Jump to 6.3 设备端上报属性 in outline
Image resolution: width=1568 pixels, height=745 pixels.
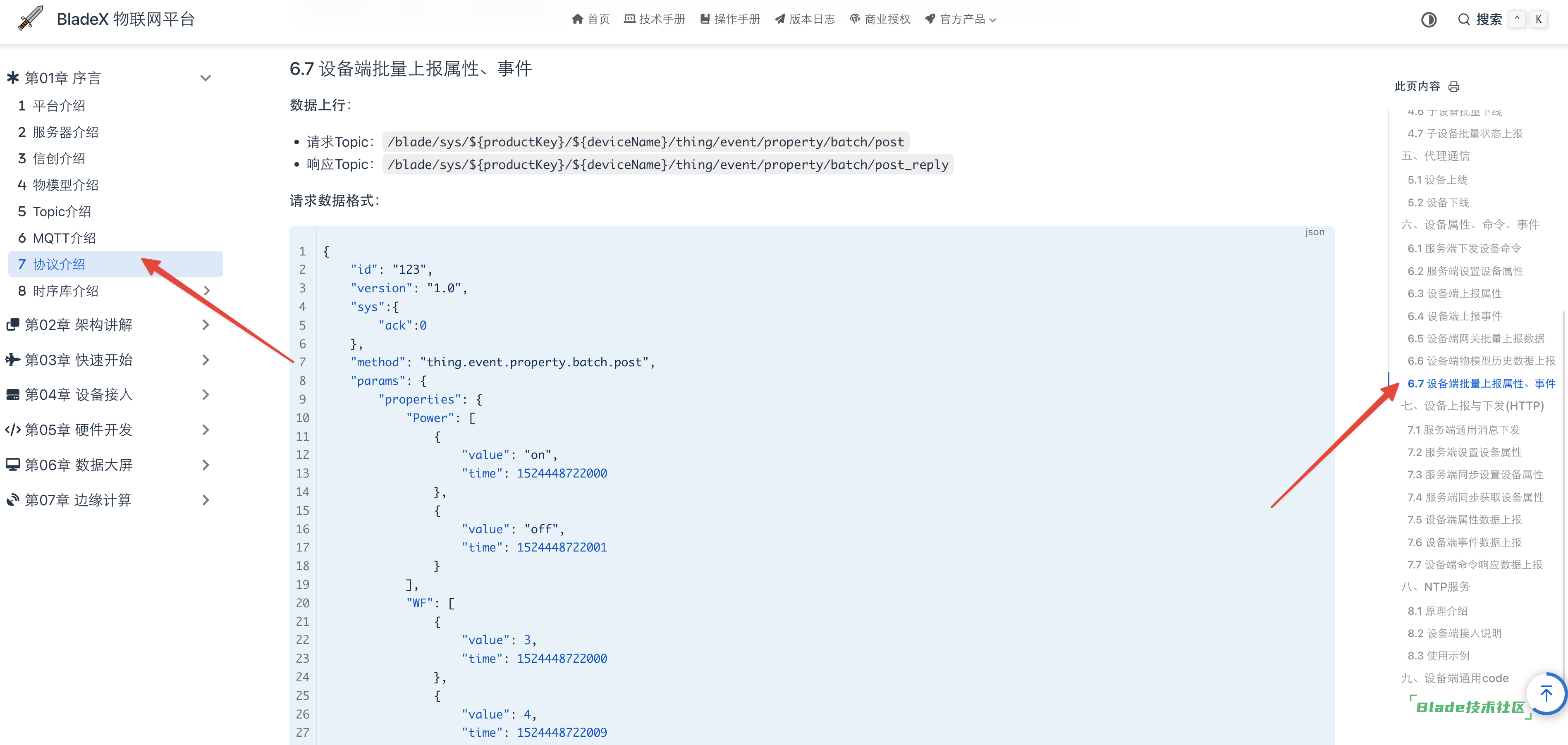click(1454, 294)
